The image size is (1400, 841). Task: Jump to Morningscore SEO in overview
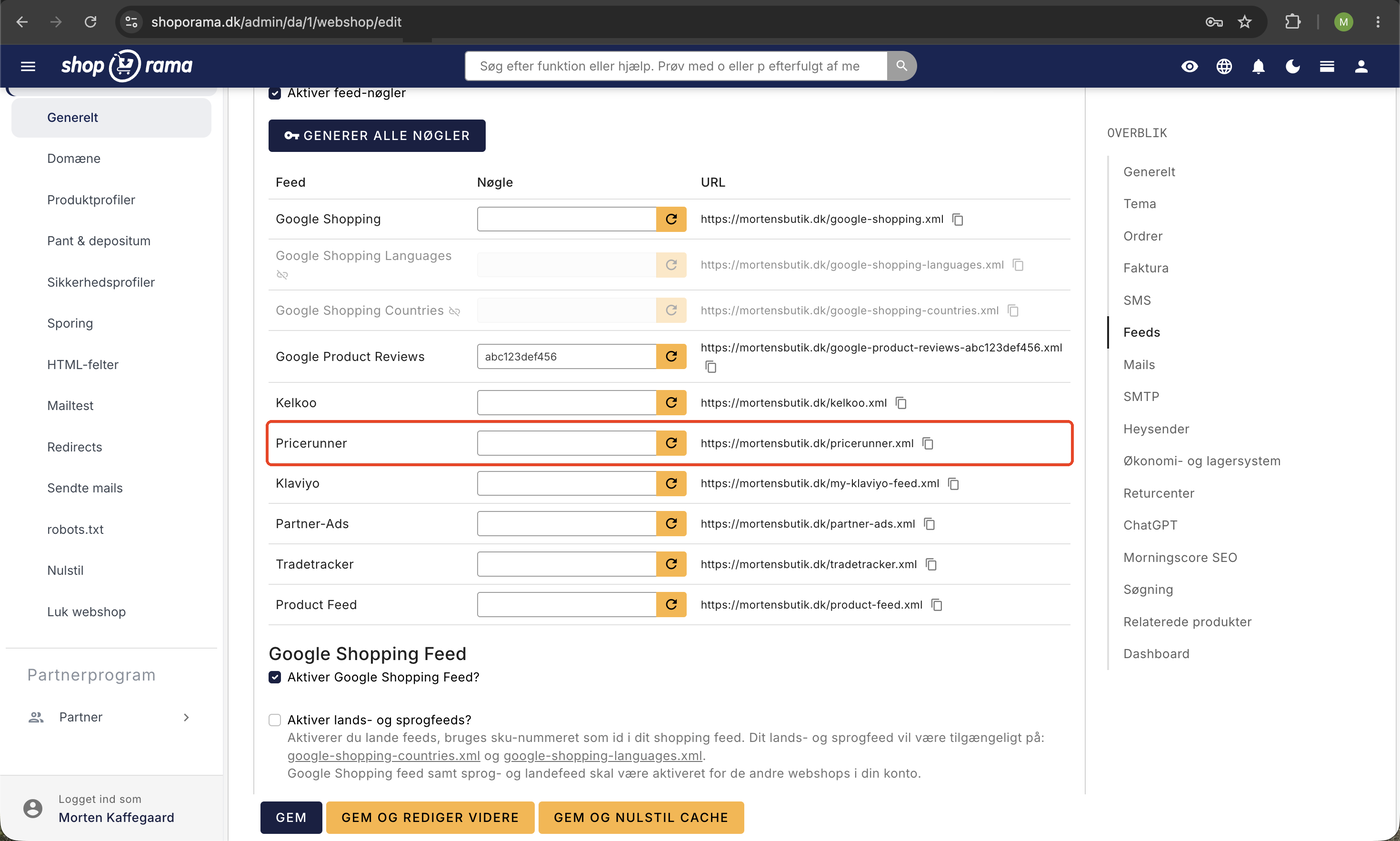[1180, 557]
